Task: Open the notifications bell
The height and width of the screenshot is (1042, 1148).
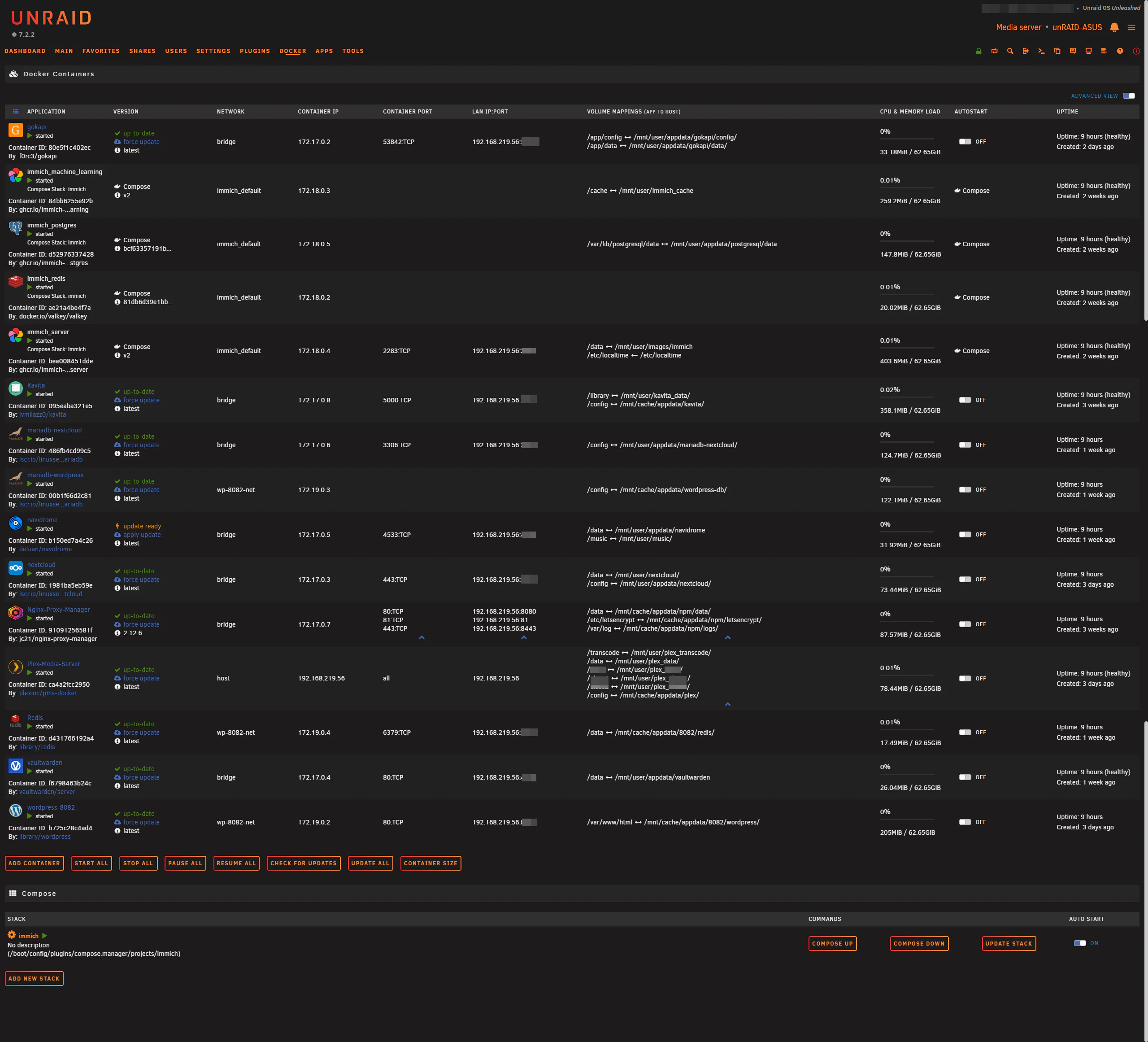Action: point(1114,27)
